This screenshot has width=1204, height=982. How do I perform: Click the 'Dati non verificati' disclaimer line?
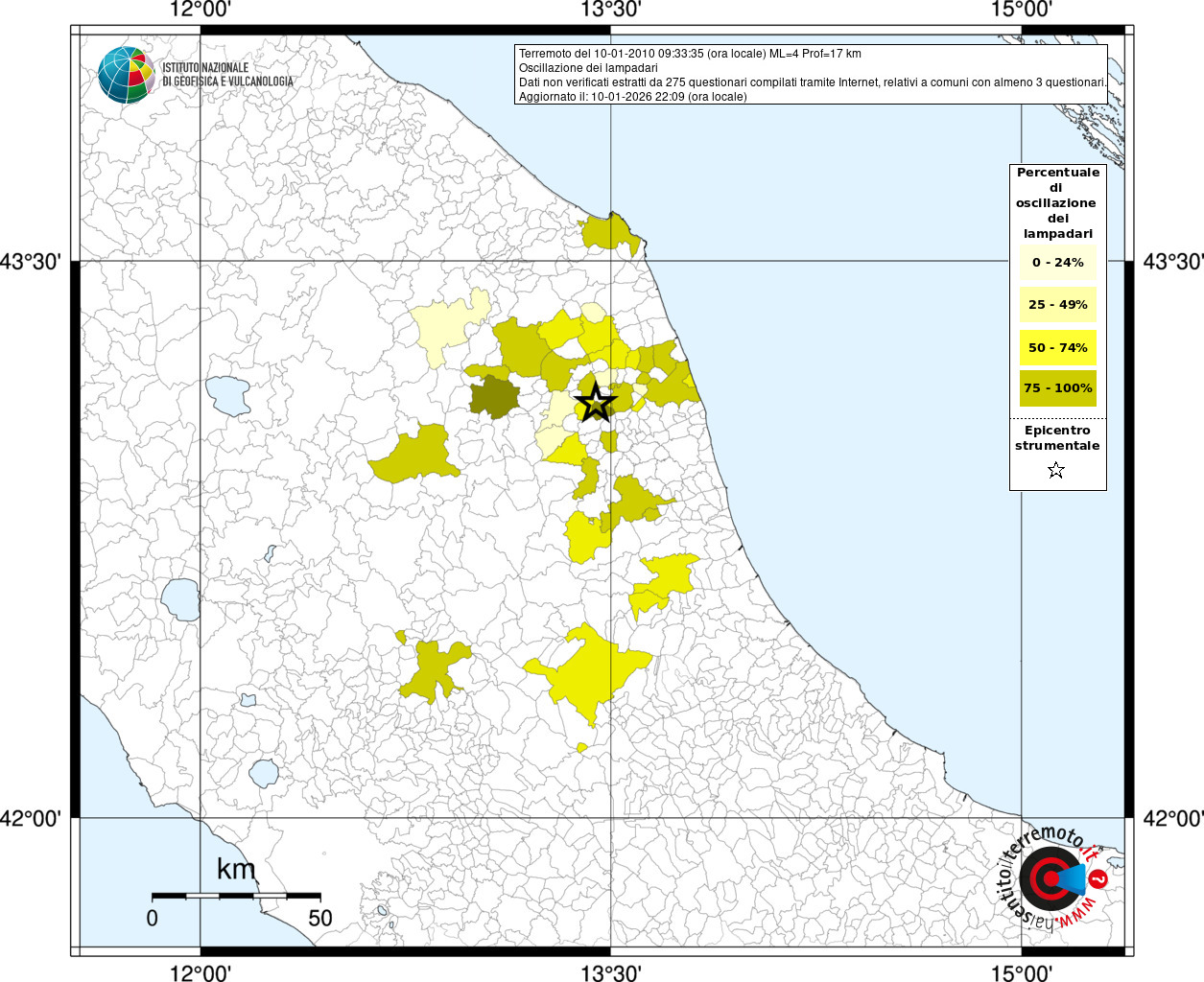[812, 82]
